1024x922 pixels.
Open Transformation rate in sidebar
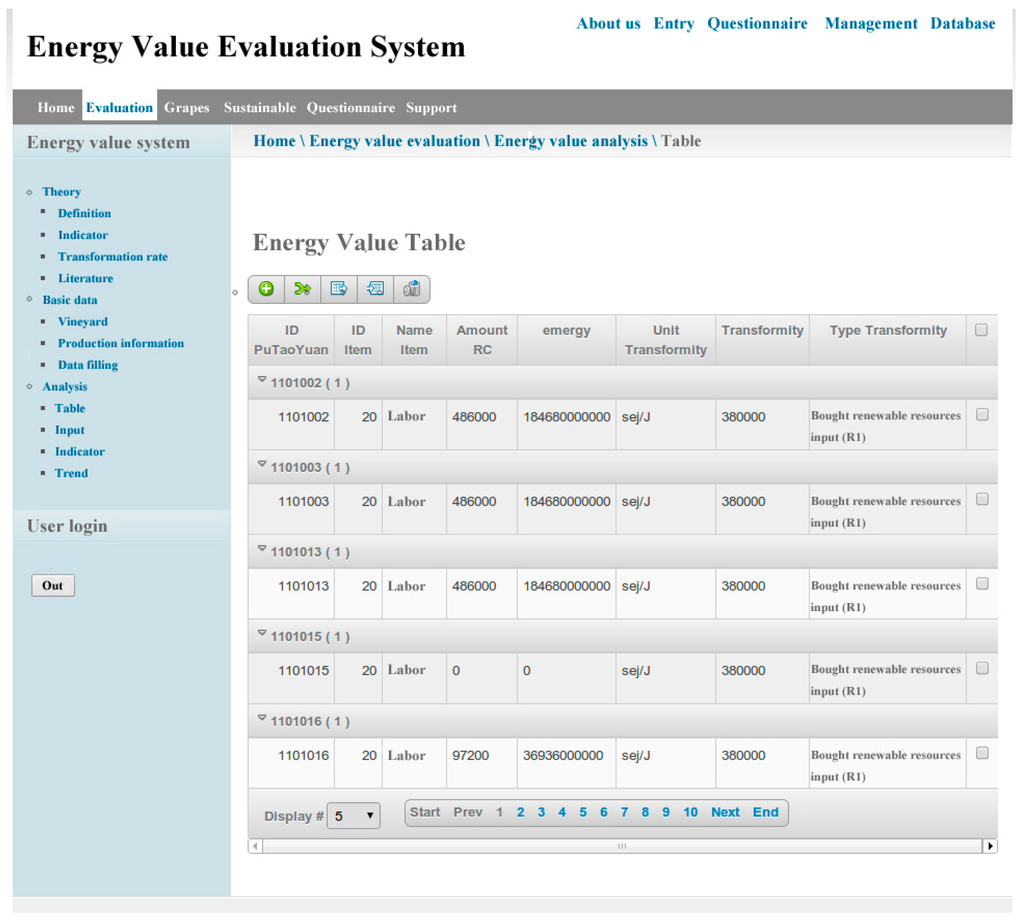pos(113,257)
